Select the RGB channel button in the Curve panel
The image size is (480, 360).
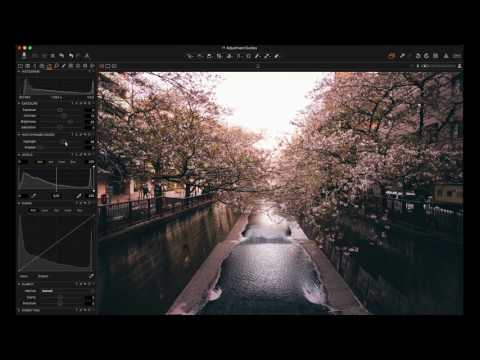[x=33, y=210]
